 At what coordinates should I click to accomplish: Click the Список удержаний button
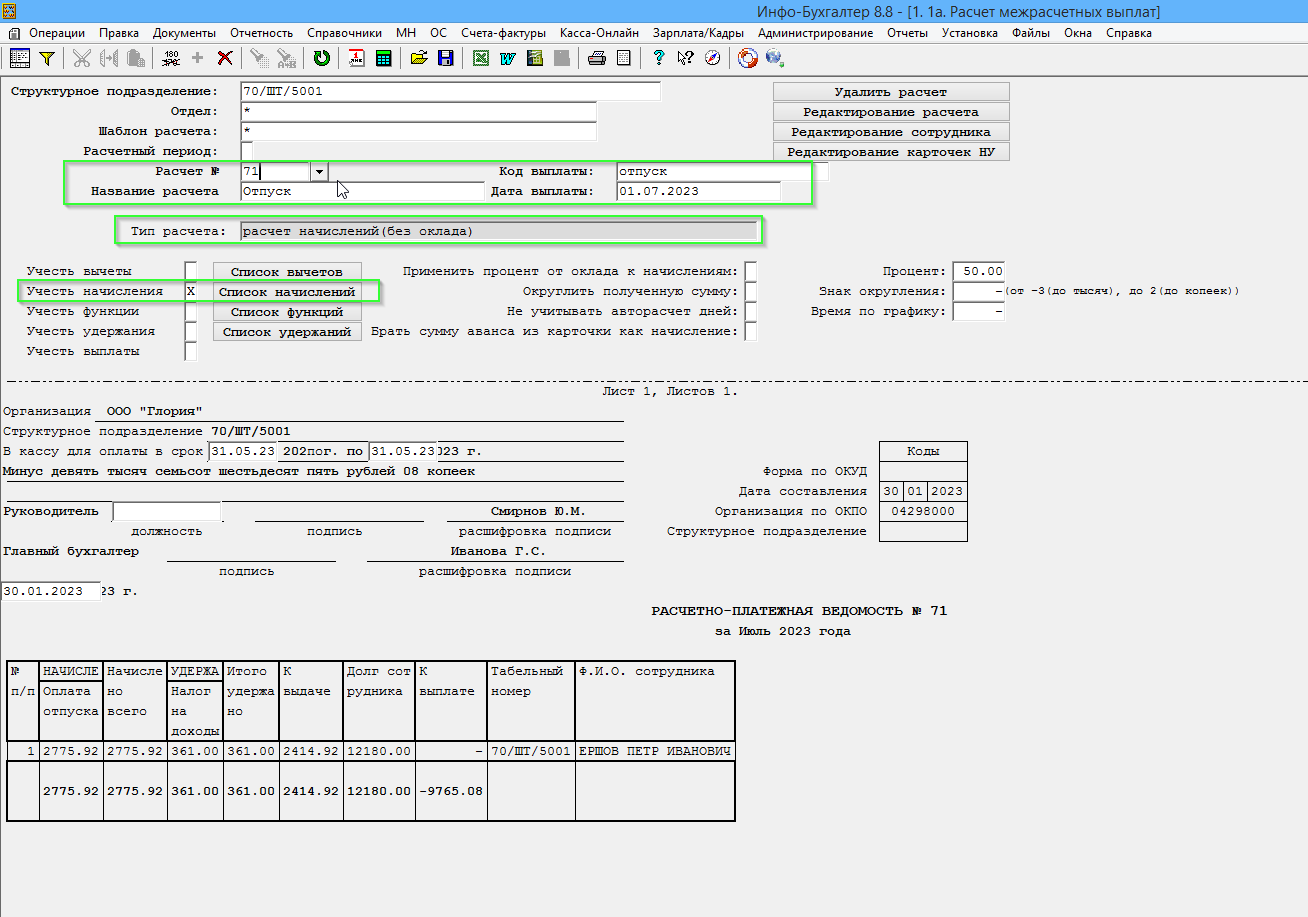287,331
